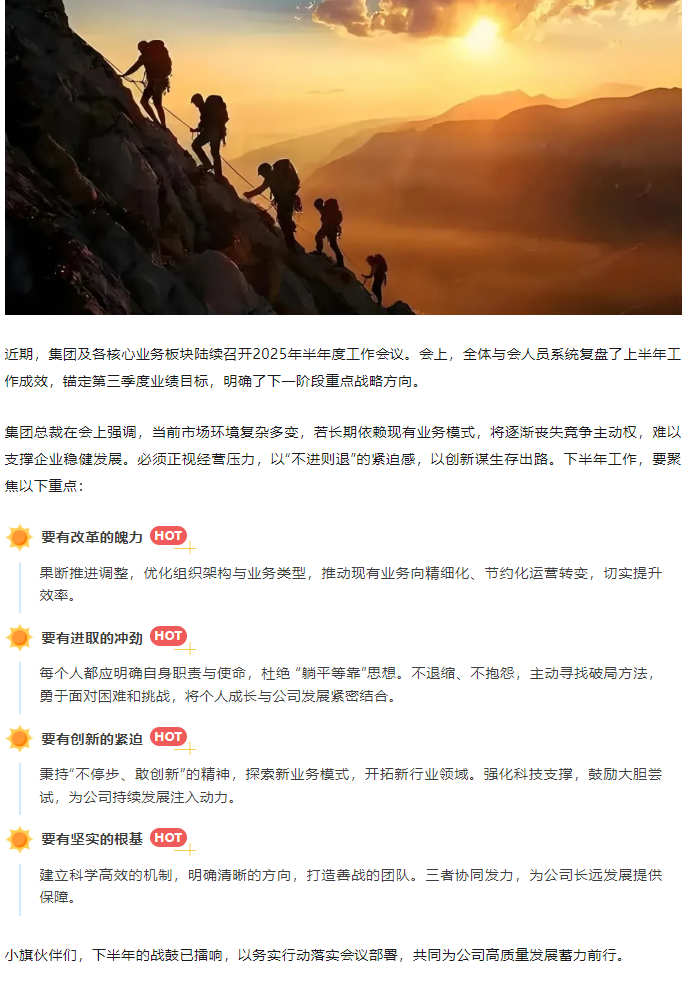Click the closing line starting 小旗伙伴们
Image resolution: width=686 pixels, height=990 pixels.
(314, 955)
